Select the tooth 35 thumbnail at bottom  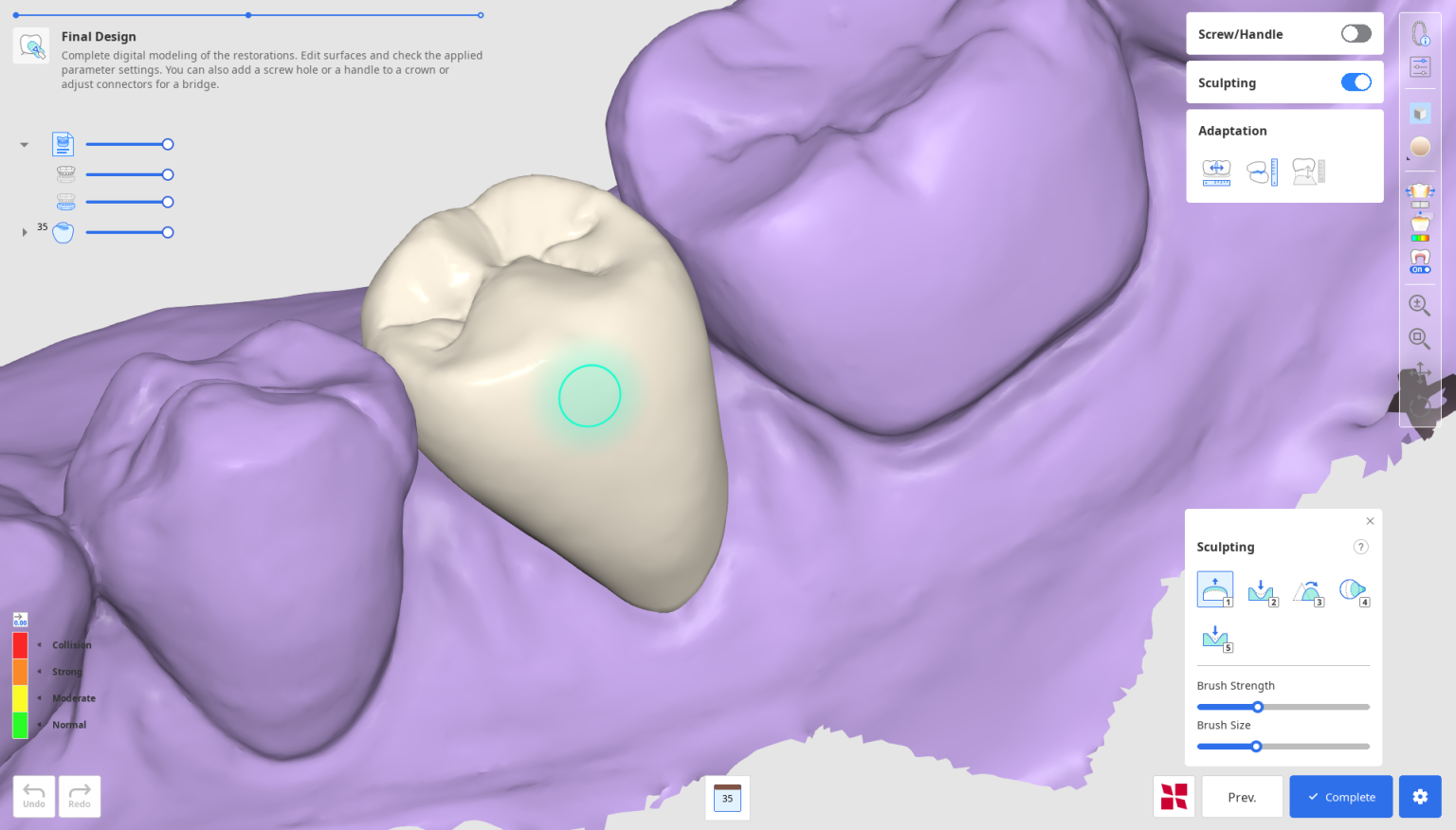click(x=727, y=798)
